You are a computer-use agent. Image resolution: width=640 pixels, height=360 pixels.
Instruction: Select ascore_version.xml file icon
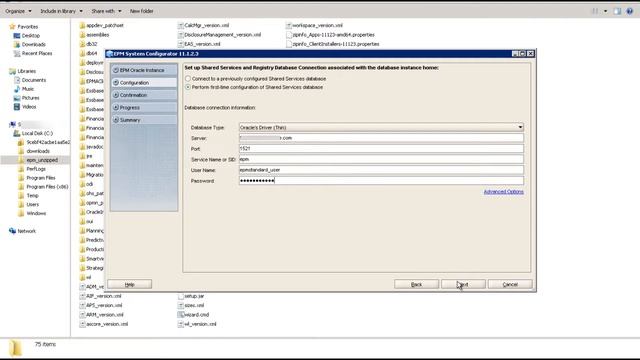coord(82,324)
